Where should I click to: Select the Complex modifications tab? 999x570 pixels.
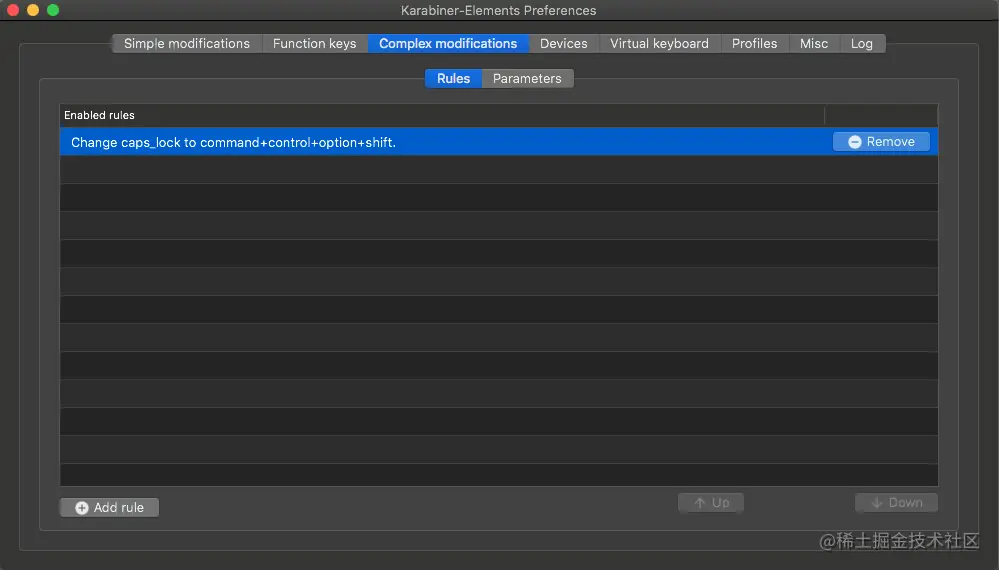click(448, 43)
